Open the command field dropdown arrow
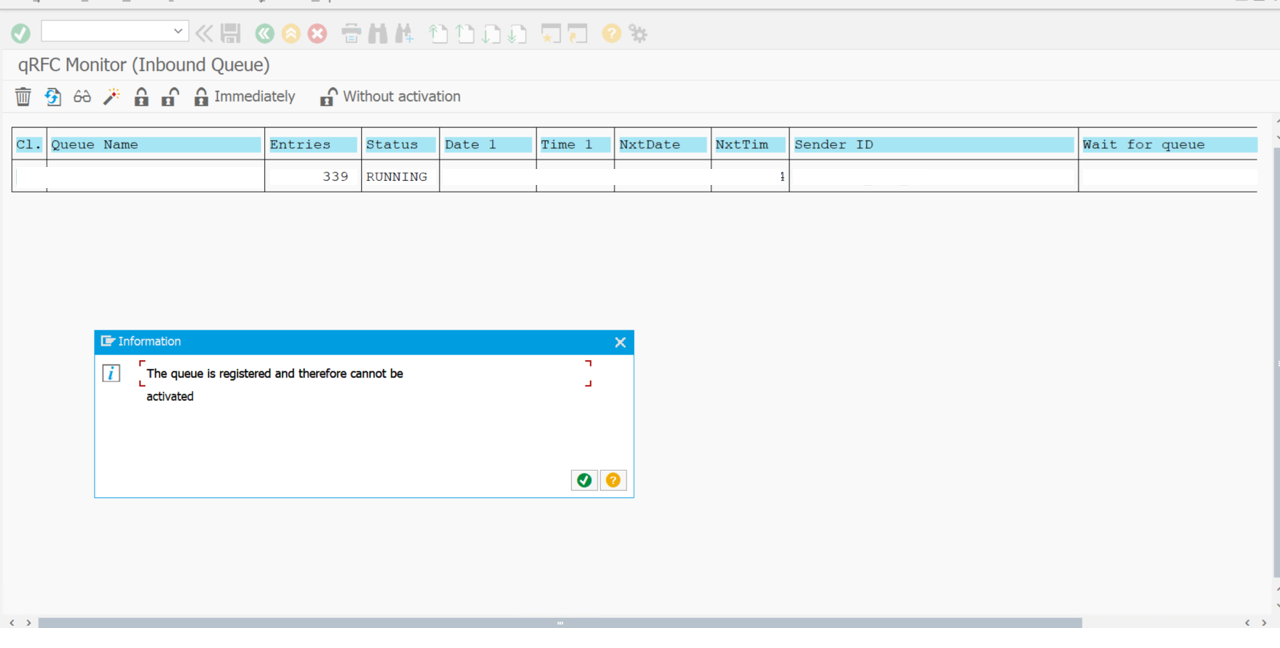This screenshot has height=648, width=1280. 178,31
